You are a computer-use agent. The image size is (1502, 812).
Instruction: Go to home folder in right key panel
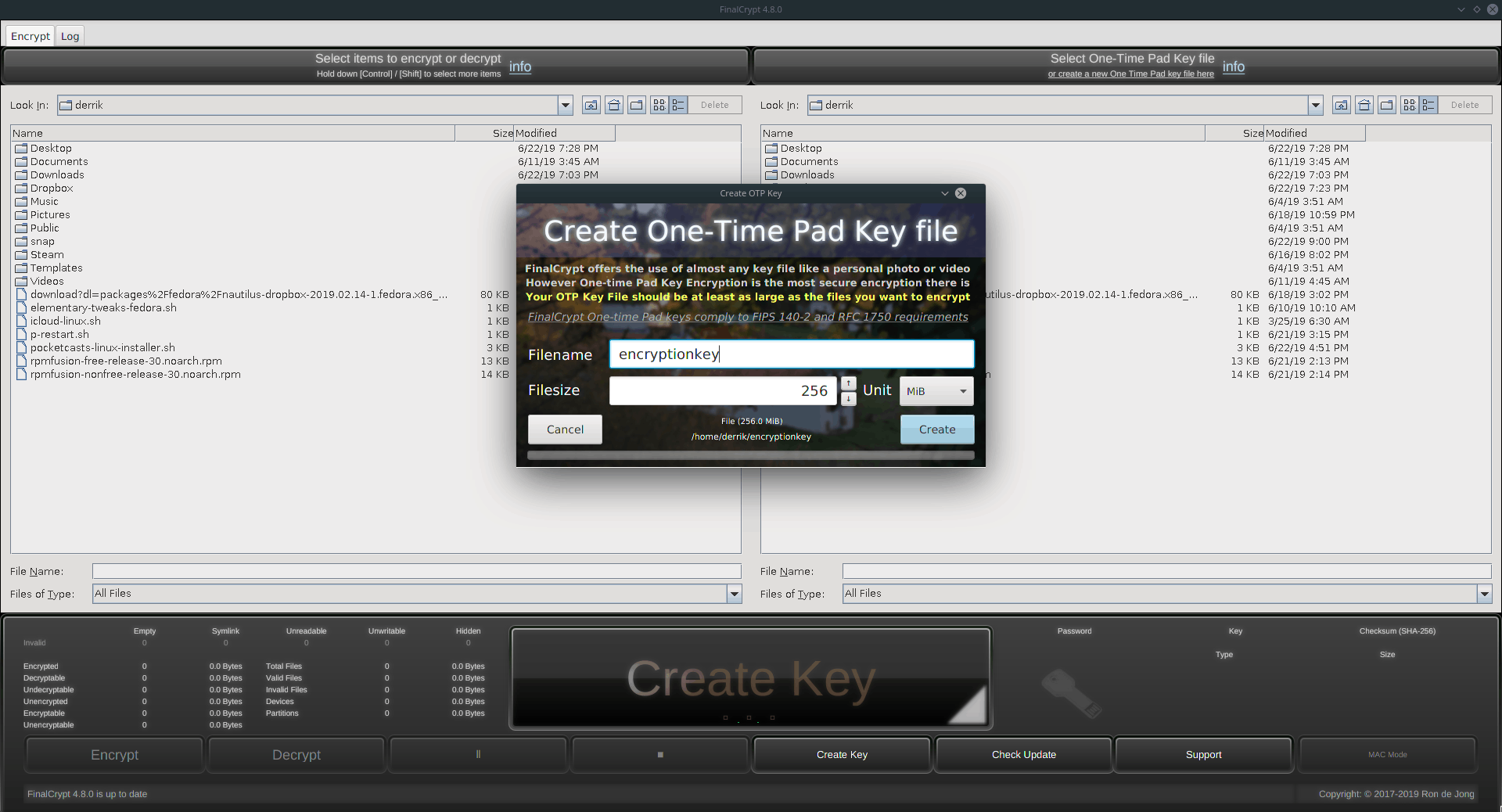coord(1364,105)
